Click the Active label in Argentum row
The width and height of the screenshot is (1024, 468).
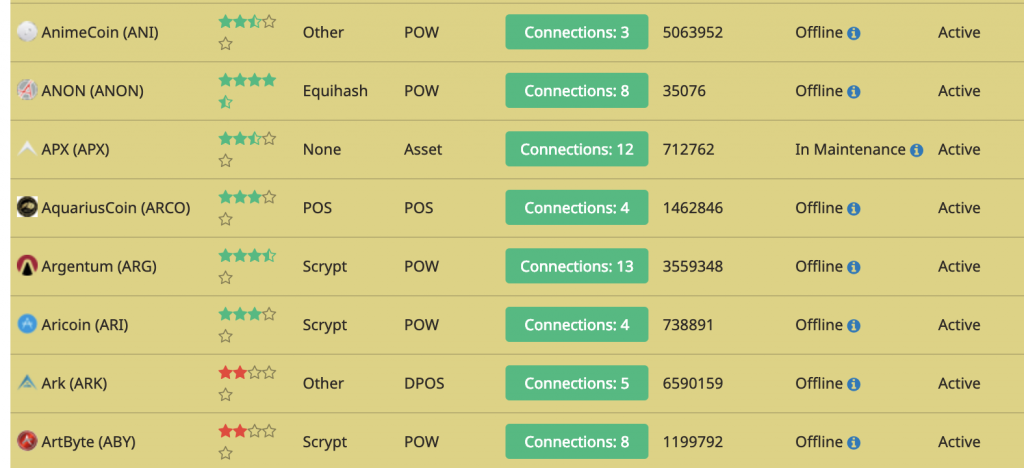point(959,266)
